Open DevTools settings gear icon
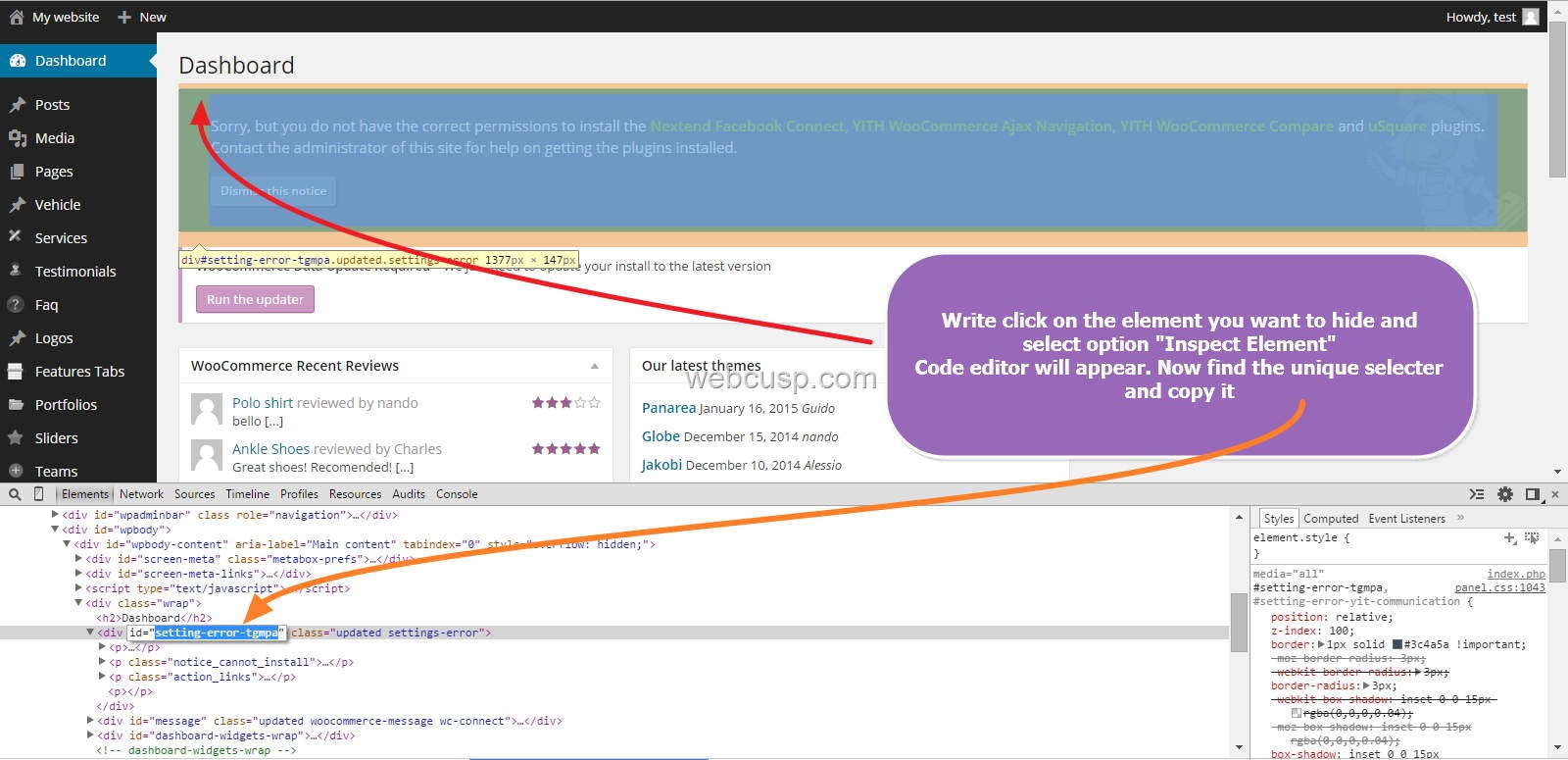 (1505, 494)
